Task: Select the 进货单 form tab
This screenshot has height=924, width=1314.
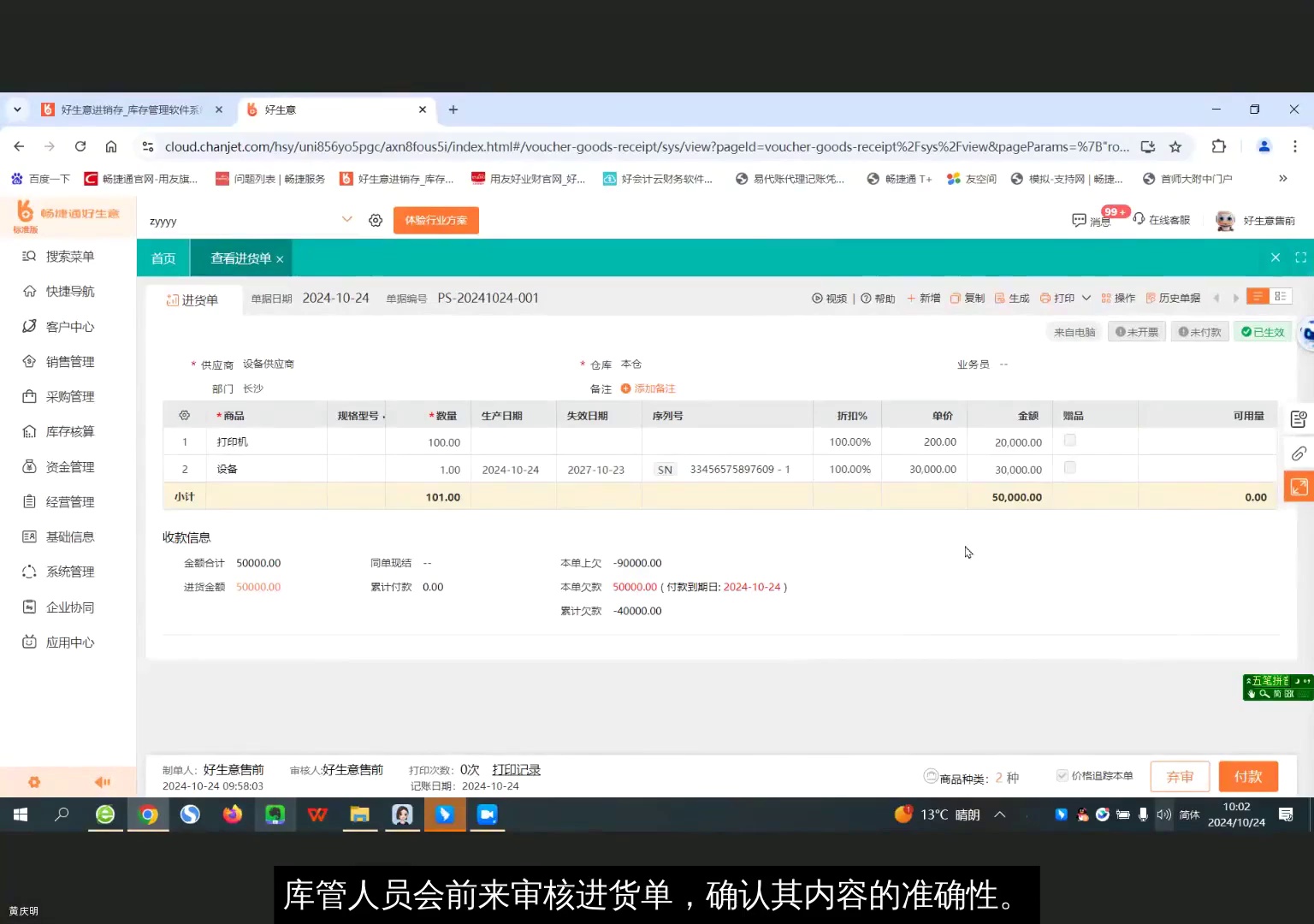Action: pos(195,299)
